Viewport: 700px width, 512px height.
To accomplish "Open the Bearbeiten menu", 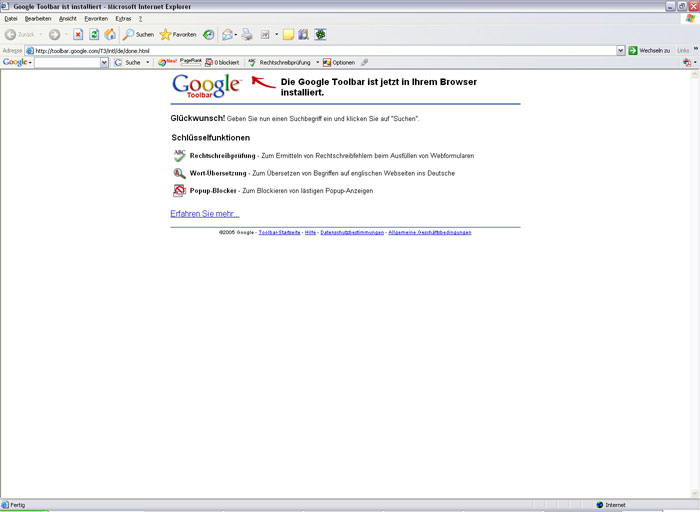I will (38, 19).
